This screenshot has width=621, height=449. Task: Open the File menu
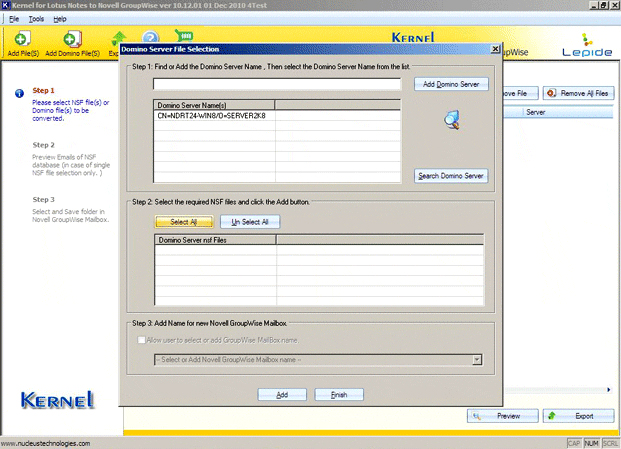point(14,19)
